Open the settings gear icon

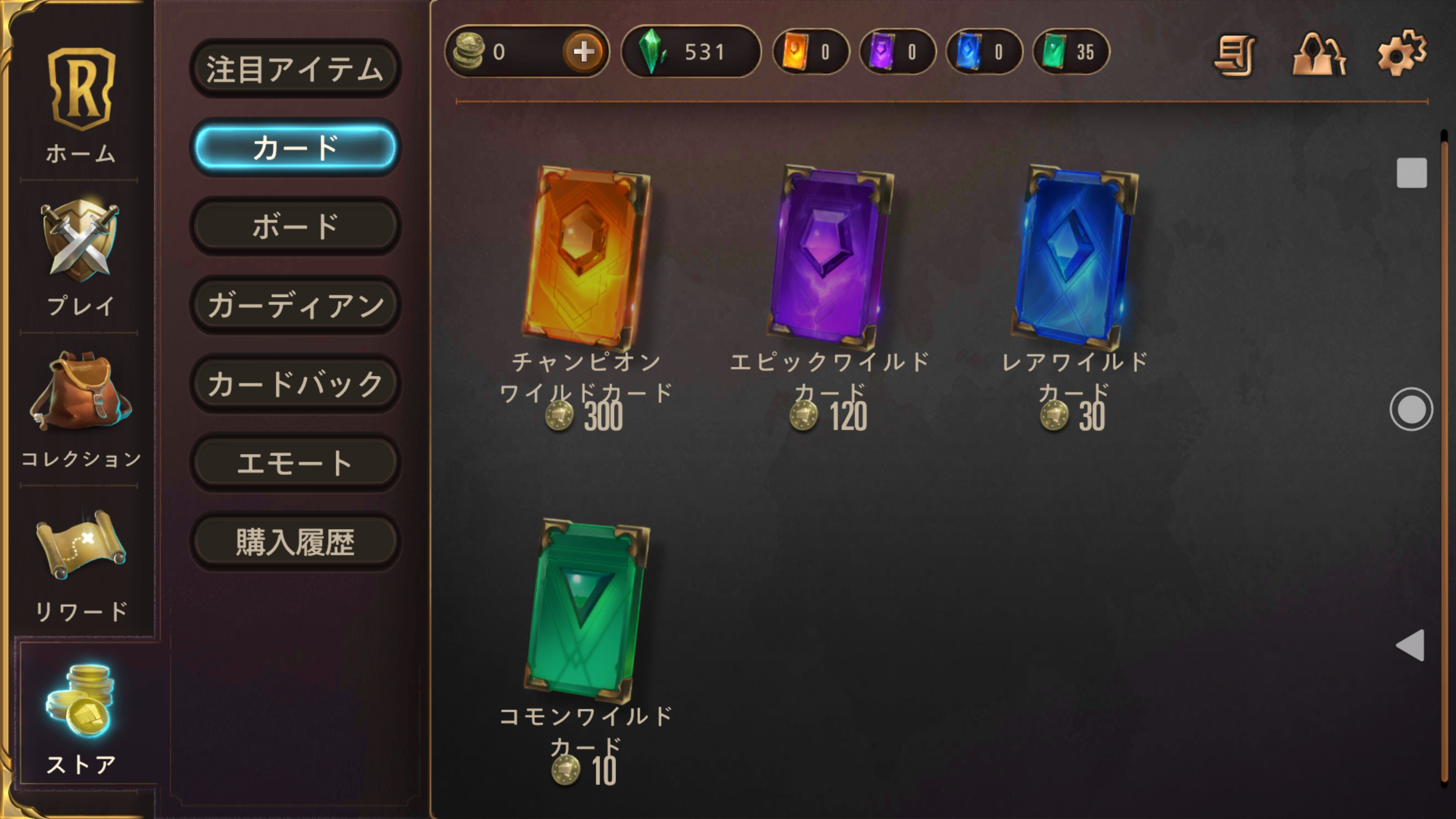point(1402,53)
